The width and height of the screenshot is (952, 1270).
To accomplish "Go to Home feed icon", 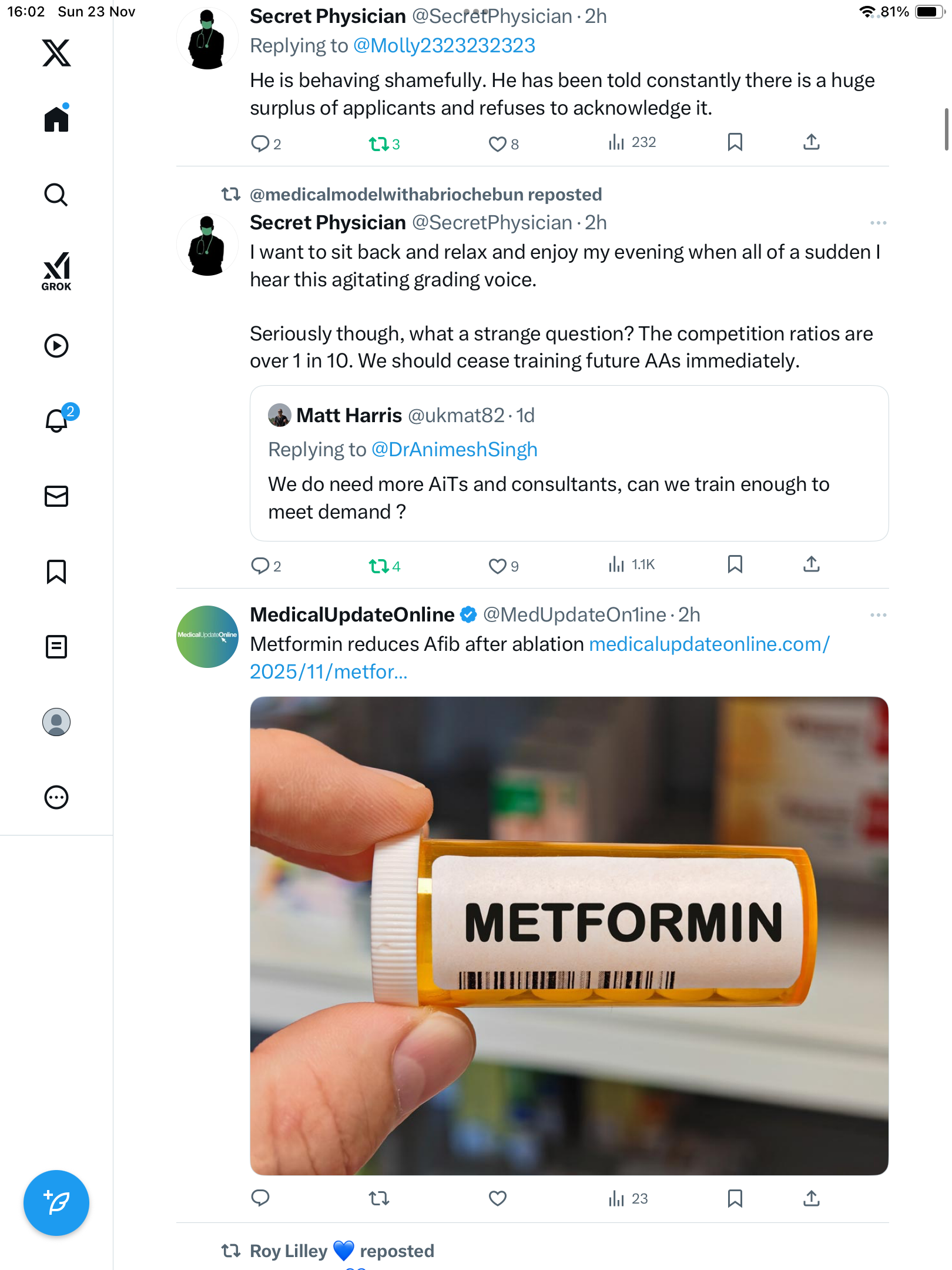I will tap(56, 119).
